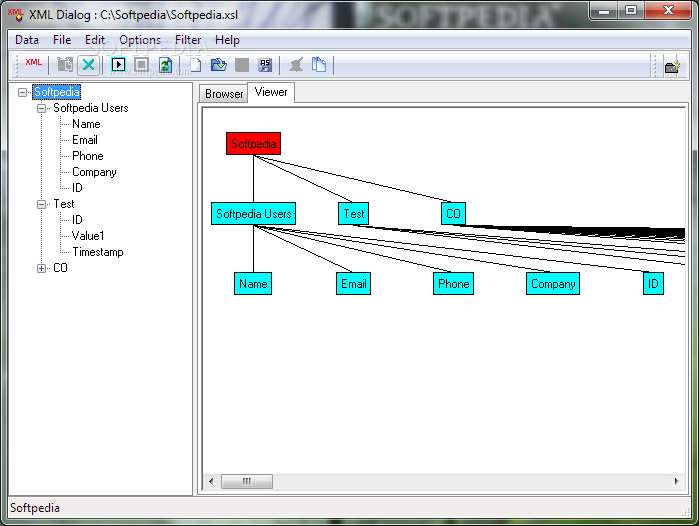Open the Edit menu
Image resolution: width=699 pixels, height=526 pixels.
(95, 40)
